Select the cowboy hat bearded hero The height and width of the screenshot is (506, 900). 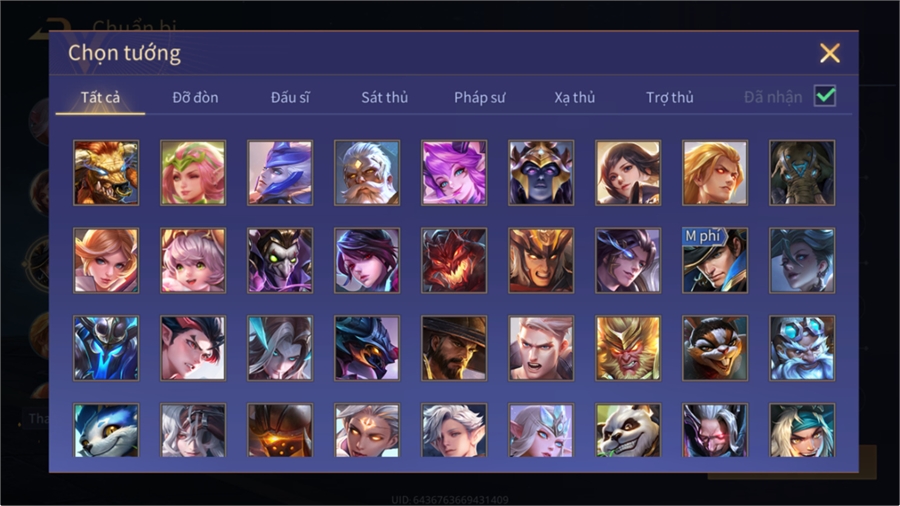coord(454,348)
